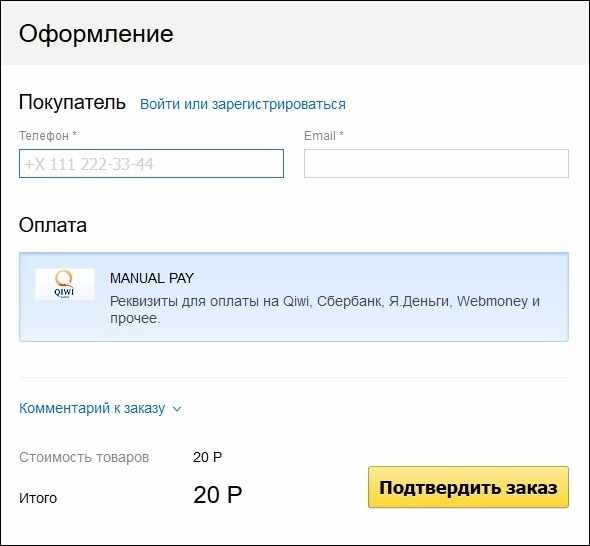
Task: Click the 20 Р value beside Стоимость товаров
Action: click(x=207, y=457)
